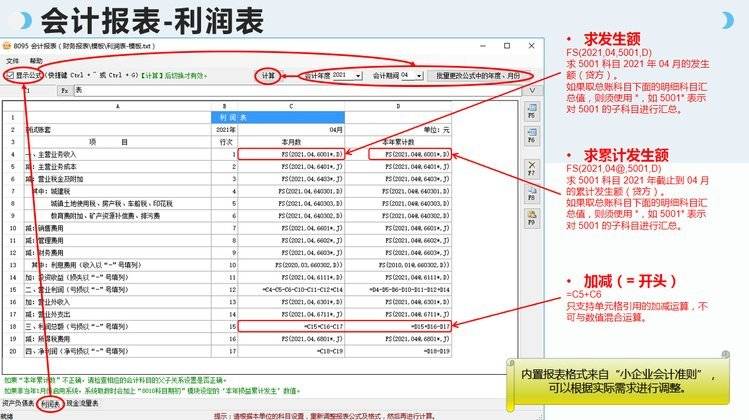Open the 会计年度 2021 dropdown
Viewport: 749px width, 420px height.
(356, 75)
